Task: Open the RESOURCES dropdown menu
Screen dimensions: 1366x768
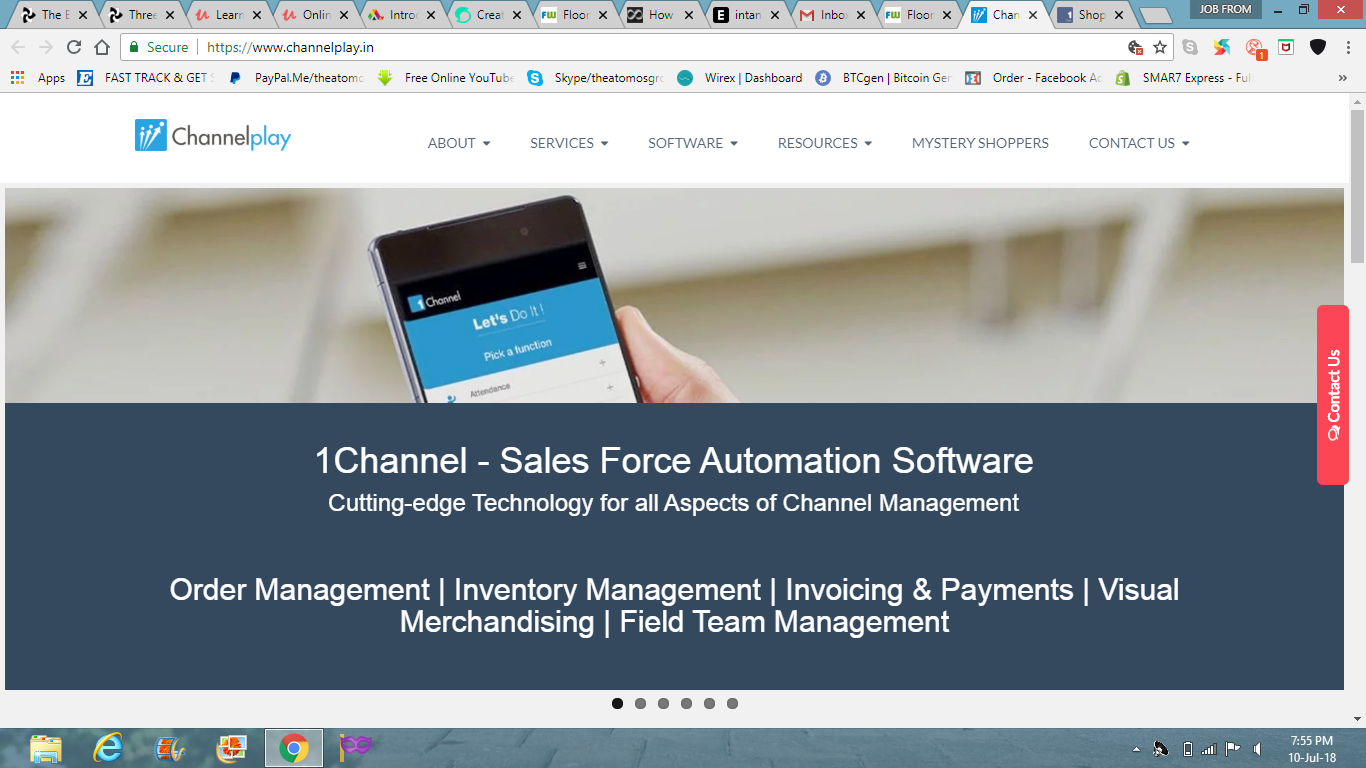Action: (x=824, y=143)
